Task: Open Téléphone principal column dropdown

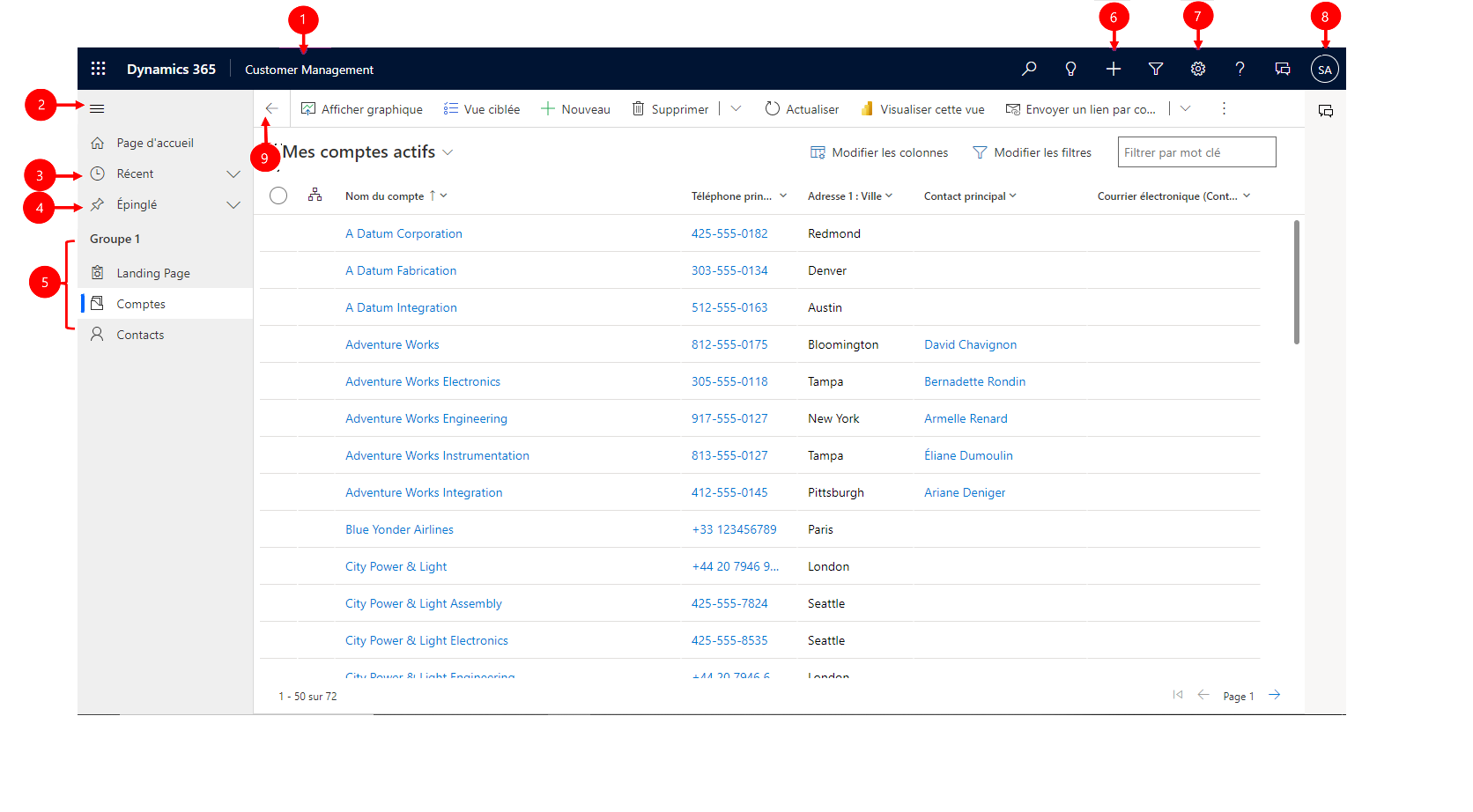Action: [x=783, y=196]
